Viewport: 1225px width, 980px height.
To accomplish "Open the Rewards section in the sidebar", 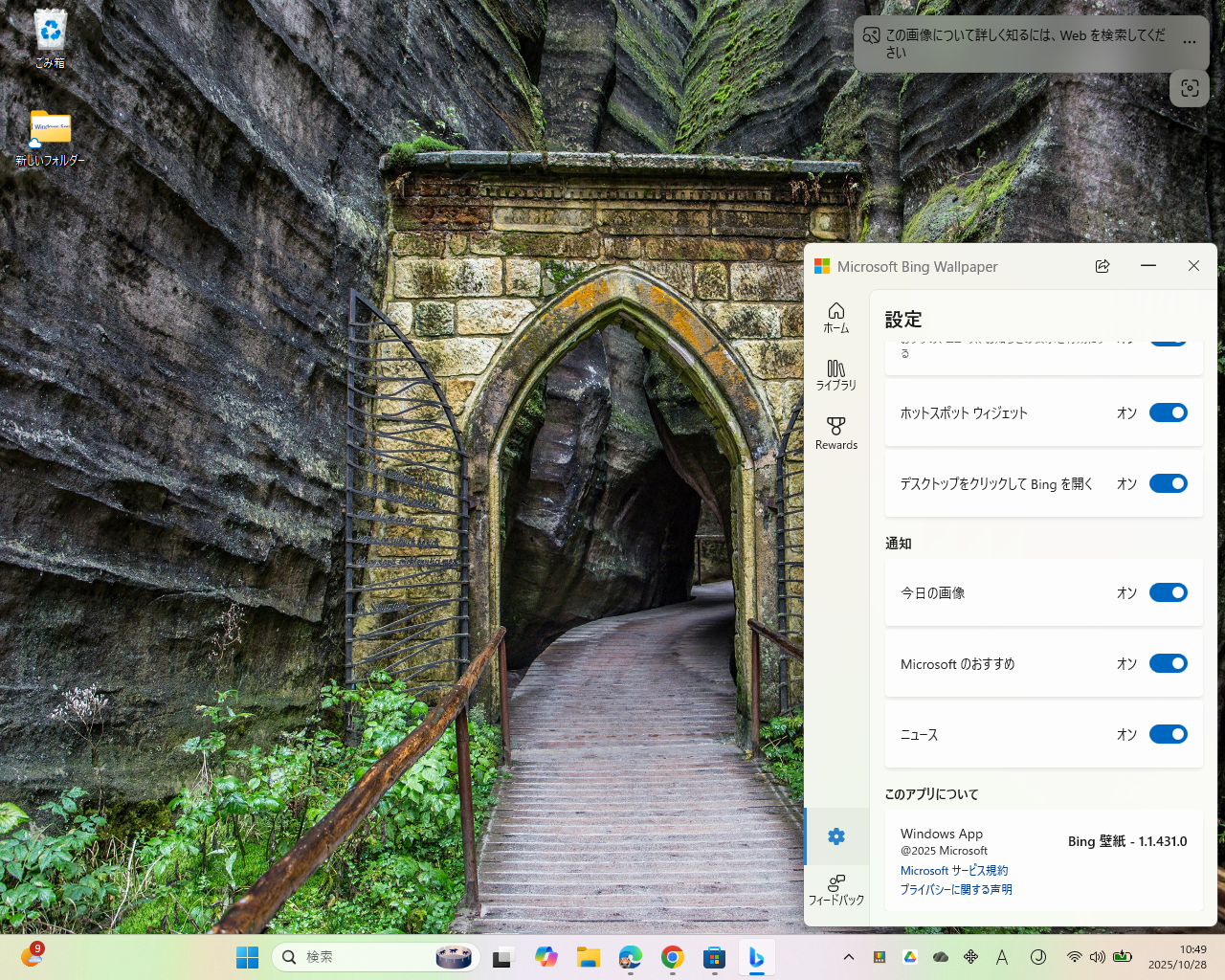I will (835, 433).
